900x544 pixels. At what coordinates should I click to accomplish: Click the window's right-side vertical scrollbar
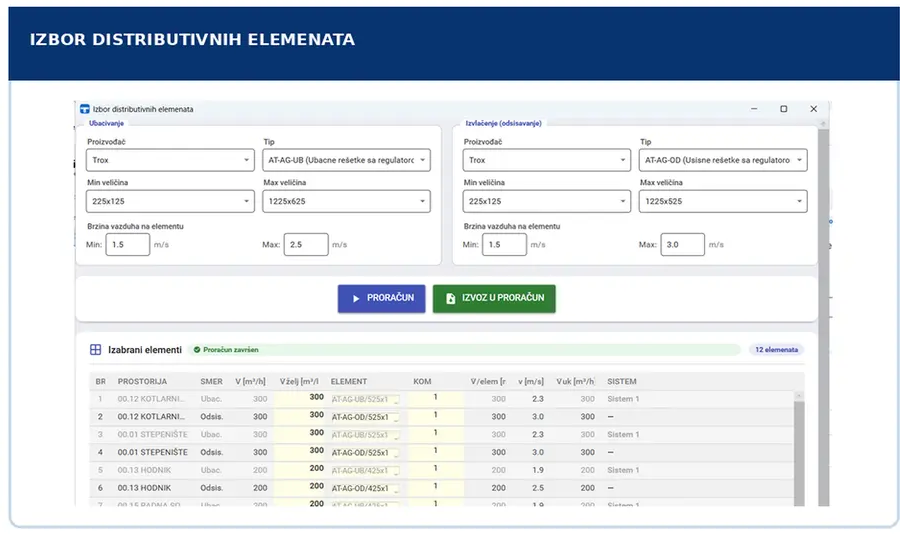click(x=824, y=316)
